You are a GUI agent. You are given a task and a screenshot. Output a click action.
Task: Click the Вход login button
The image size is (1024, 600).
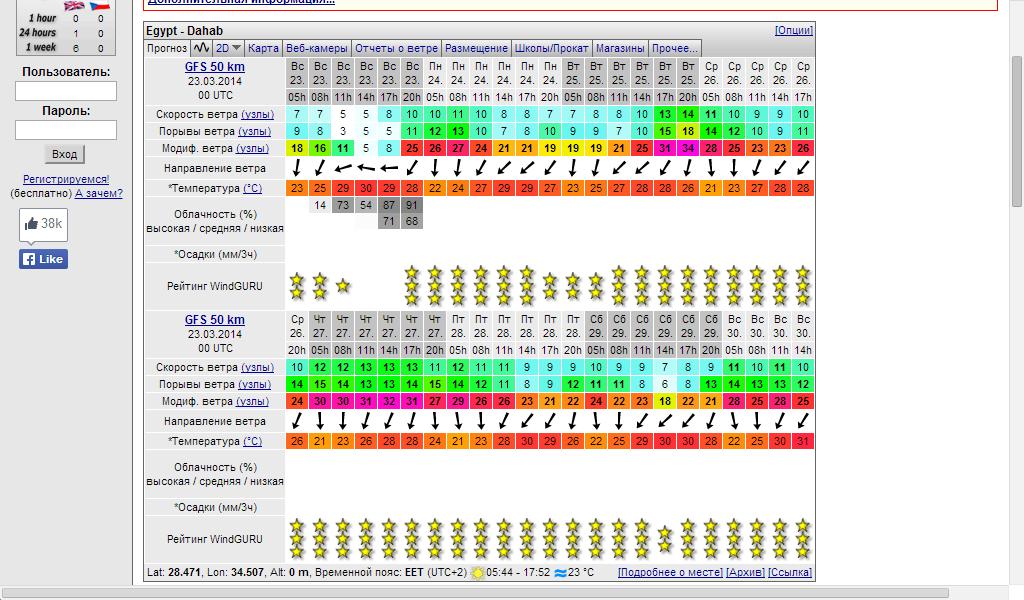[65, 154]
